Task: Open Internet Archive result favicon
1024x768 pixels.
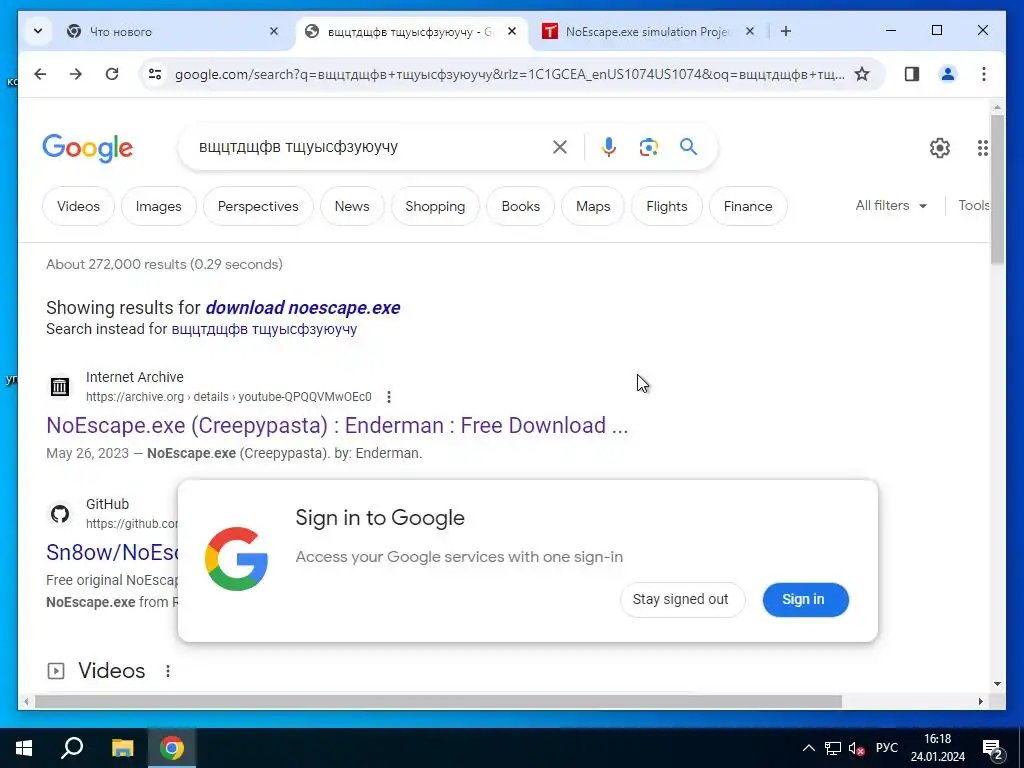Action: (59, 387)
